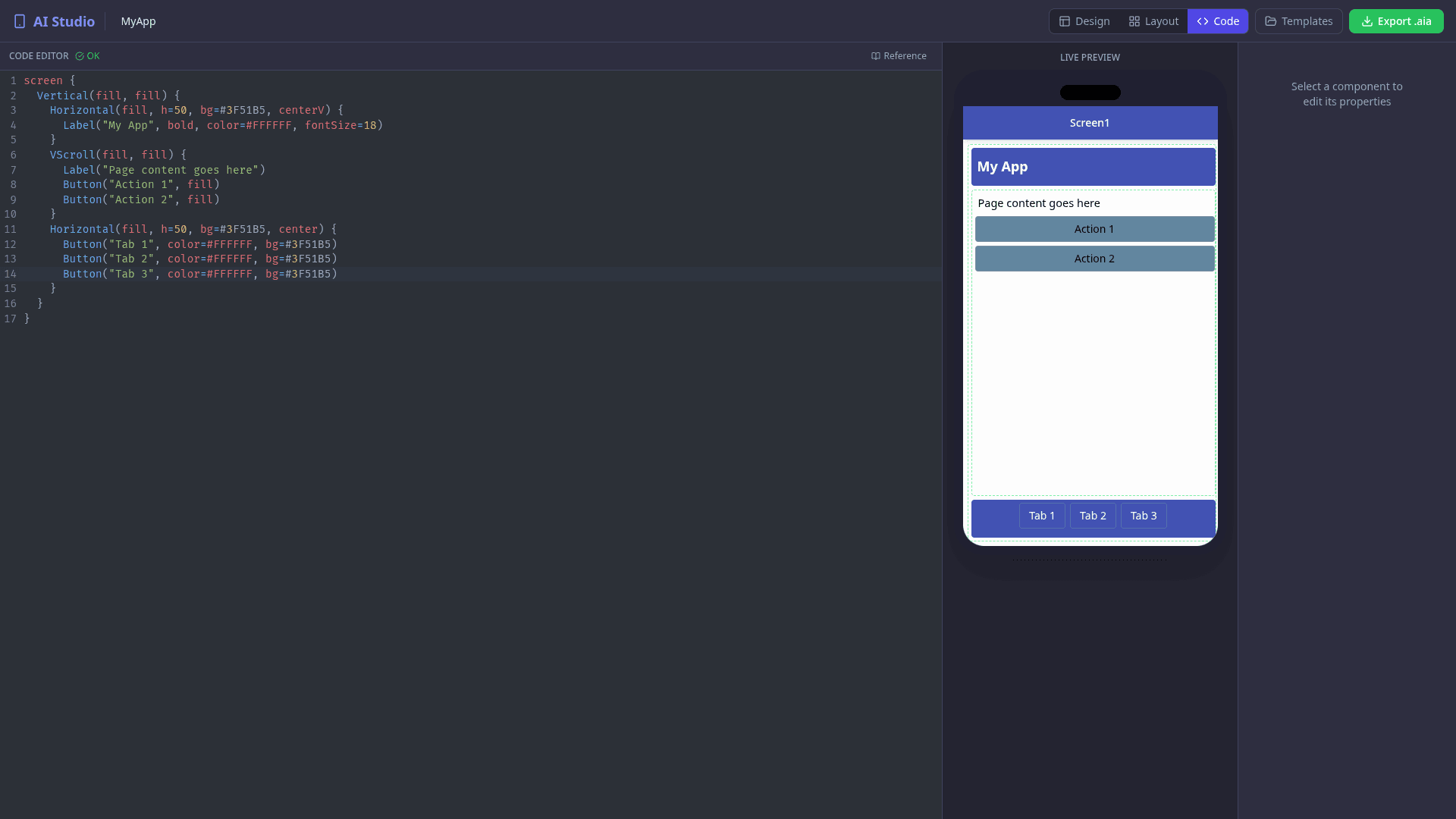Screen dimensions: 1456x819
Task: Click the Page content goes here label
Action: point(1039,202)
